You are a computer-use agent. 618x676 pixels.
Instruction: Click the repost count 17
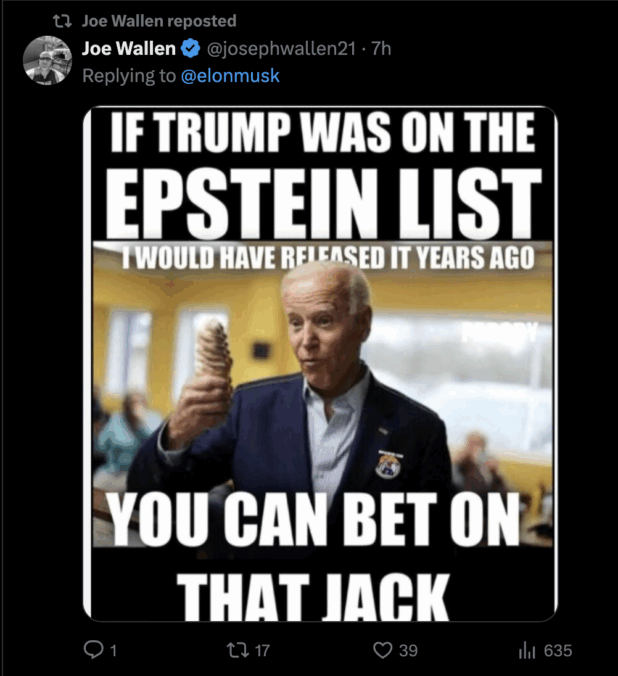[262, 650]
